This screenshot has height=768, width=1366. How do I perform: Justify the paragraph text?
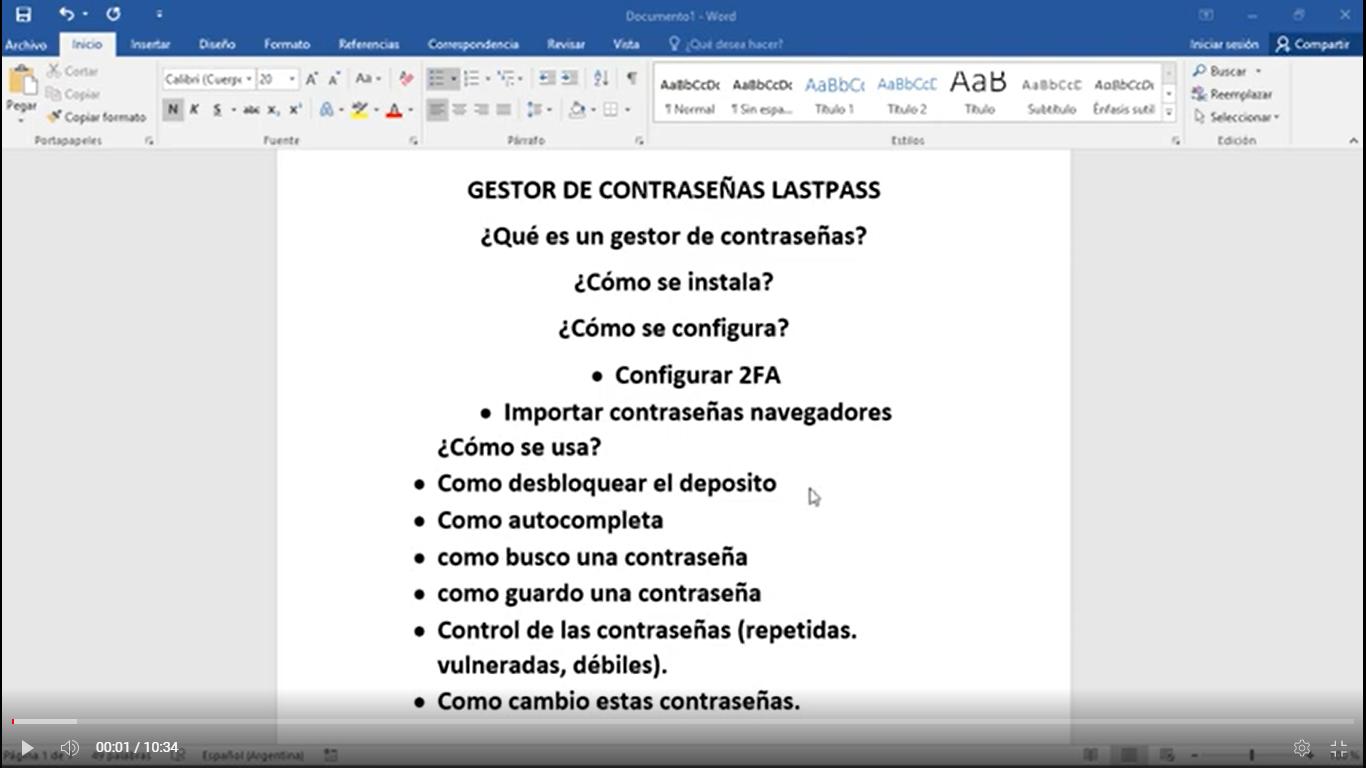pyautogui.click(x=504, y=110)
